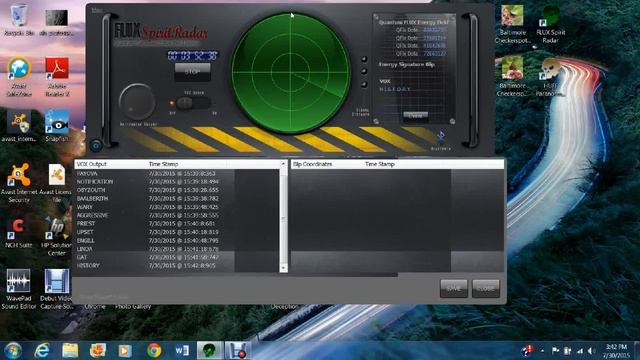Viewport: 640px width, 360px height.
Task: Open Avast SafeZone desktop shortcut
Action: pos(19,77)
